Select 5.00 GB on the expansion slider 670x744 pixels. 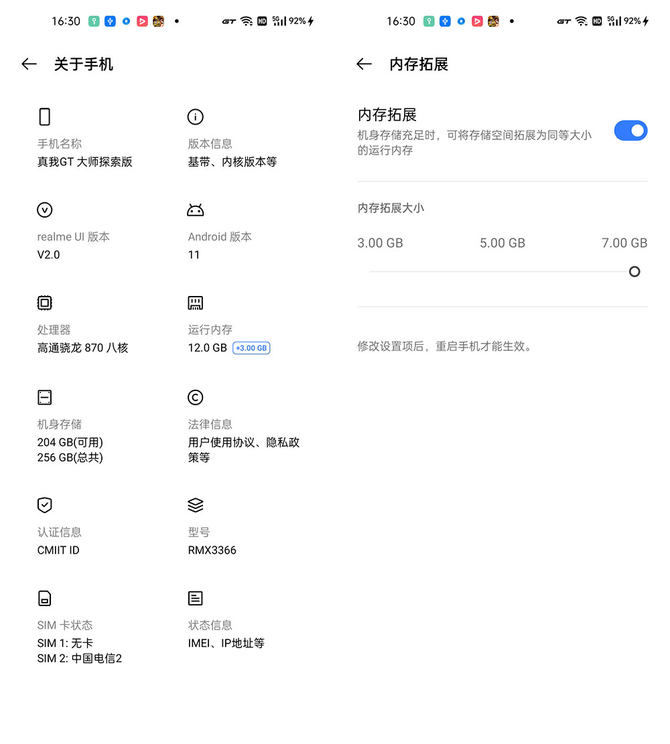click(502, 272)
